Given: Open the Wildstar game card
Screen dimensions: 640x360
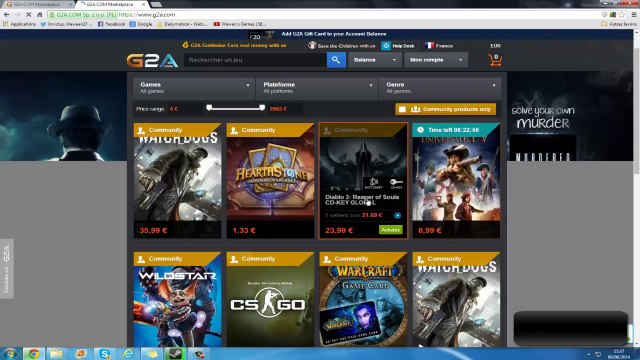Looking at the screenshot, I should (x=178, y=300).
